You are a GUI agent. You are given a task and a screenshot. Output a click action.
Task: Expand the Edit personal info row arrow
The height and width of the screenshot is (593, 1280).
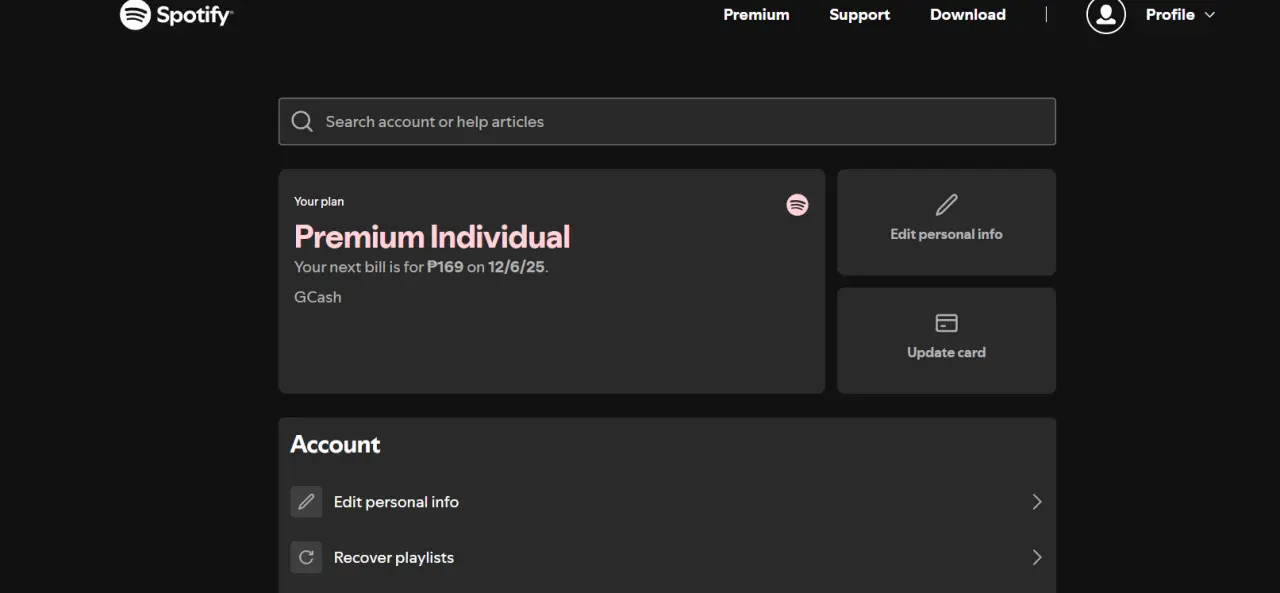[x=1037, y=502]
